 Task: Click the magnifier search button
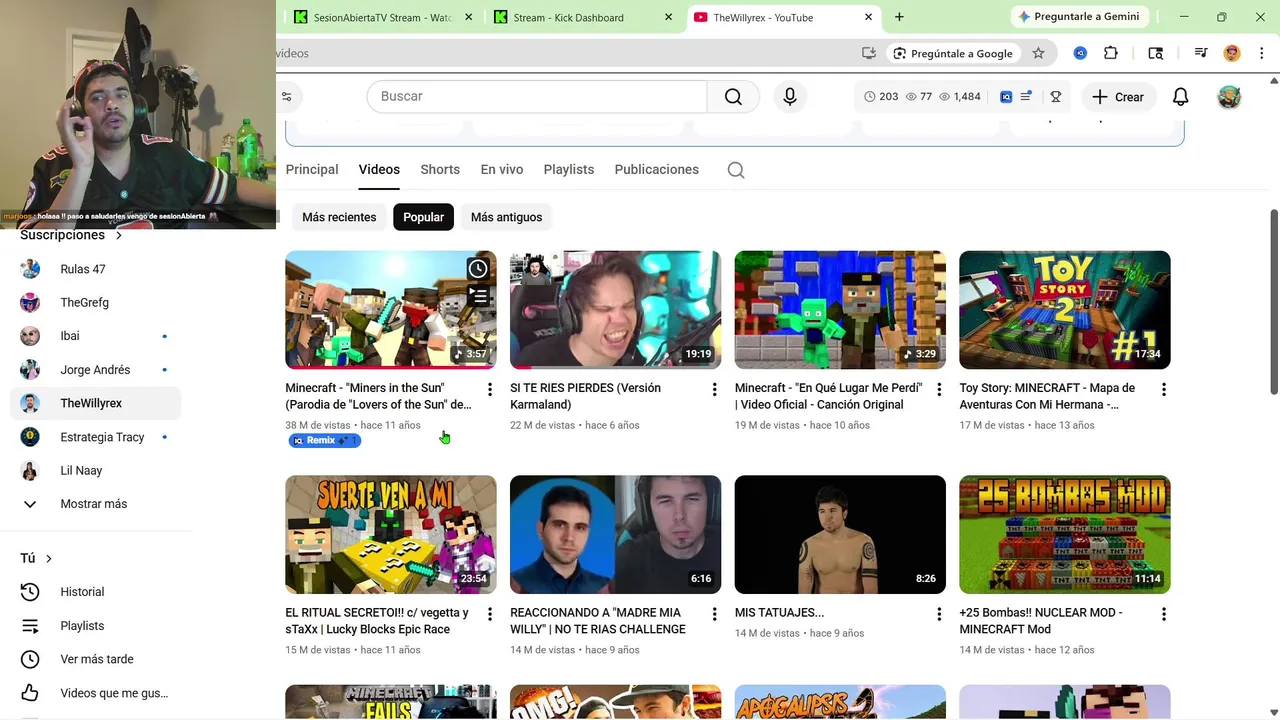[733, 97]
